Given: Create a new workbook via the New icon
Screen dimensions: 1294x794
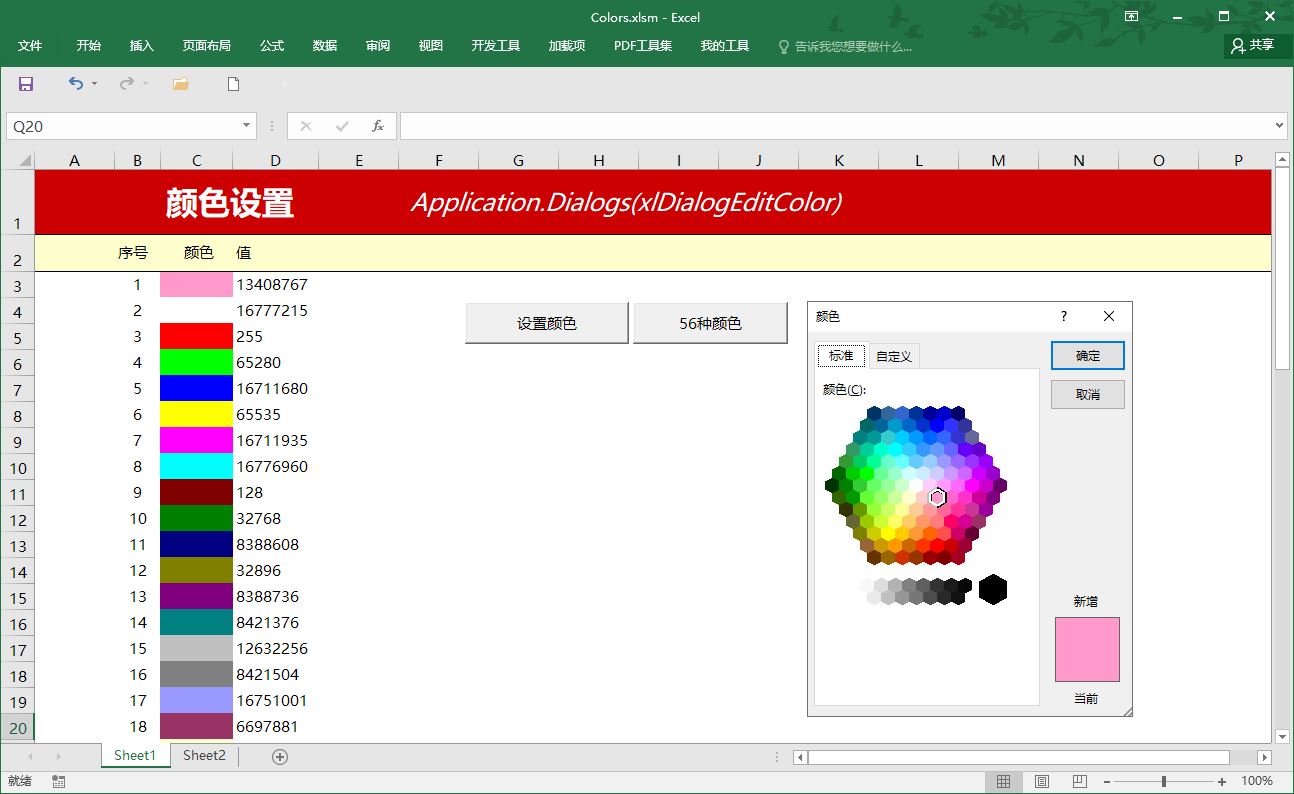Looking at the screenshot, I should point(233,84).
